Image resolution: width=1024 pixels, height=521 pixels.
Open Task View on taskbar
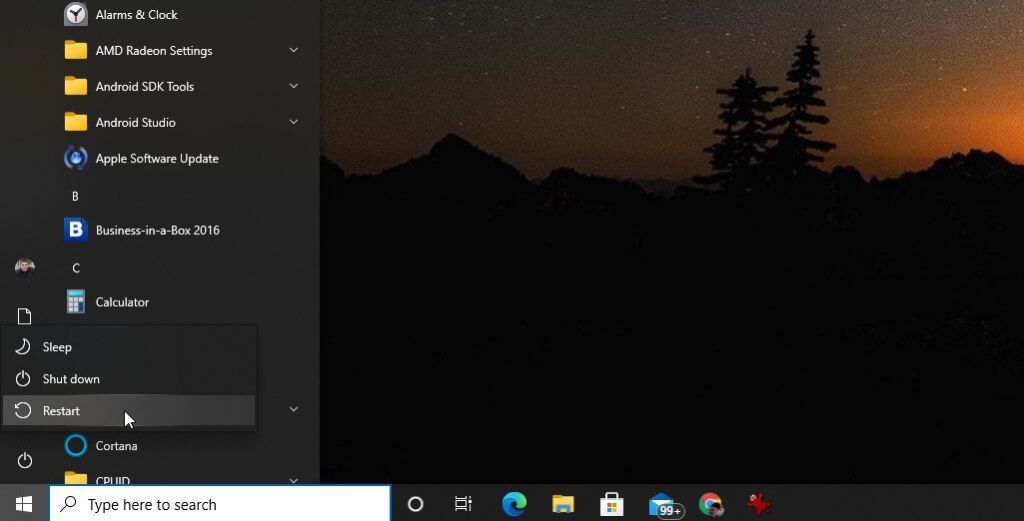coord(463,504)
